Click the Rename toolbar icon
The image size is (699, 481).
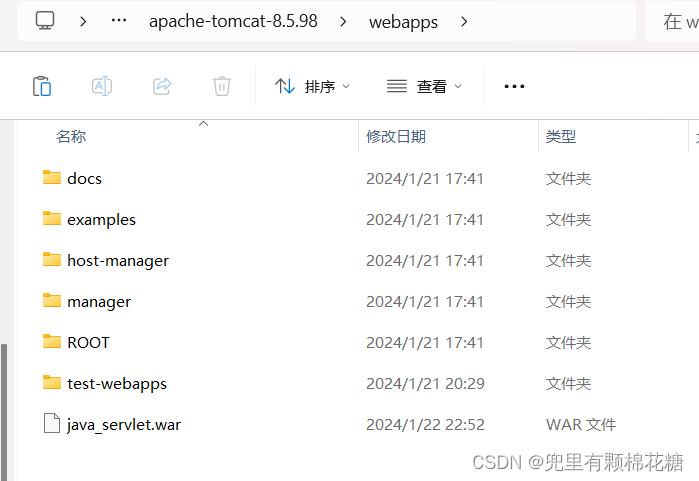[102, 86]
